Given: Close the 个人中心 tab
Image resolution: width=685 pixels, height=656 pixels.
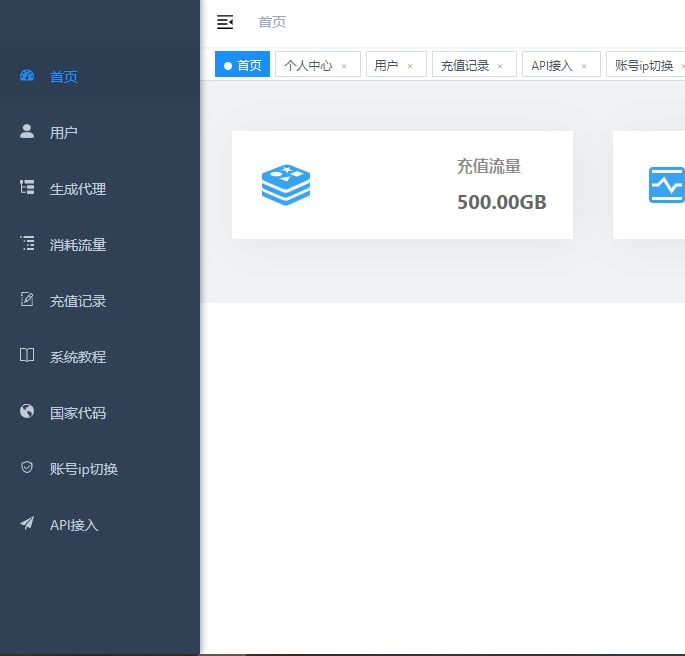Looking at the screenshot, I should tap(344, 66).
